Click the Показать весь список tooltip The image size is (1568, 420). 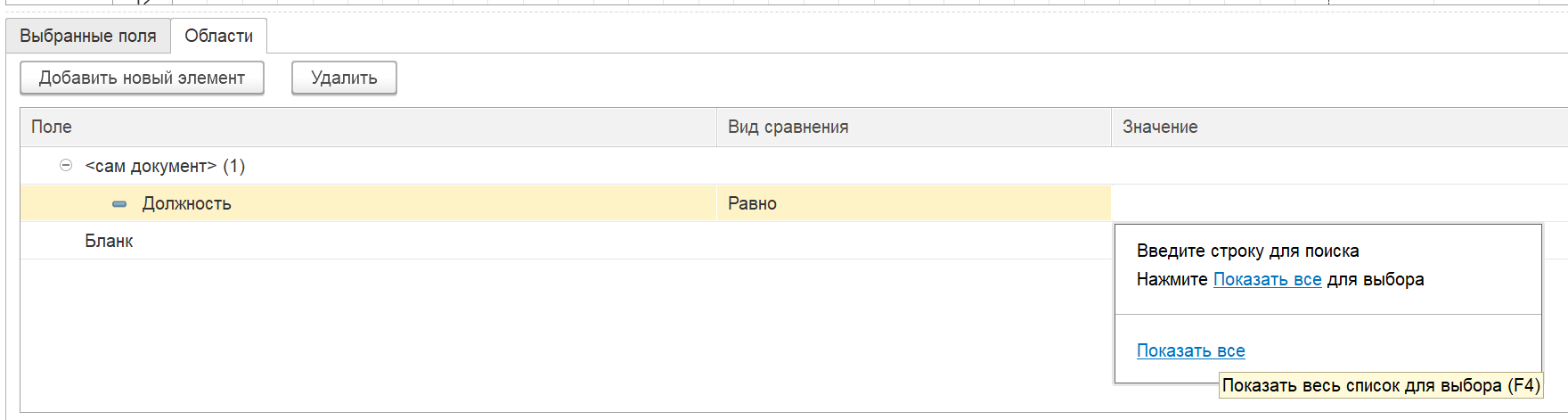[1380, 386]
